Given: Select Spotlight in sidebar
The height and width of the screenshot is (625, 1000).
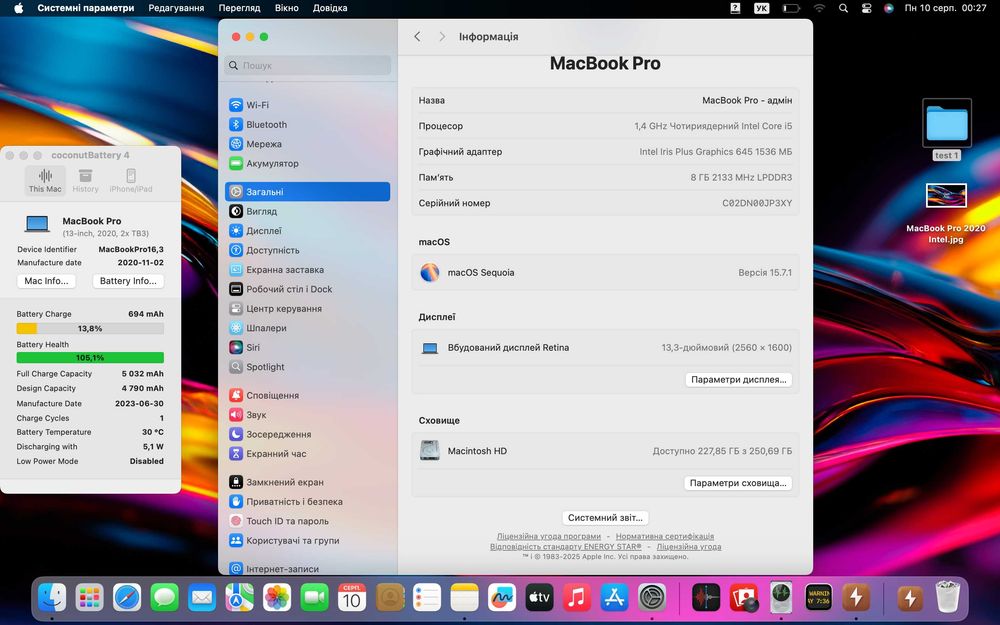Looking at the screenshot, I should pos(307,367).
